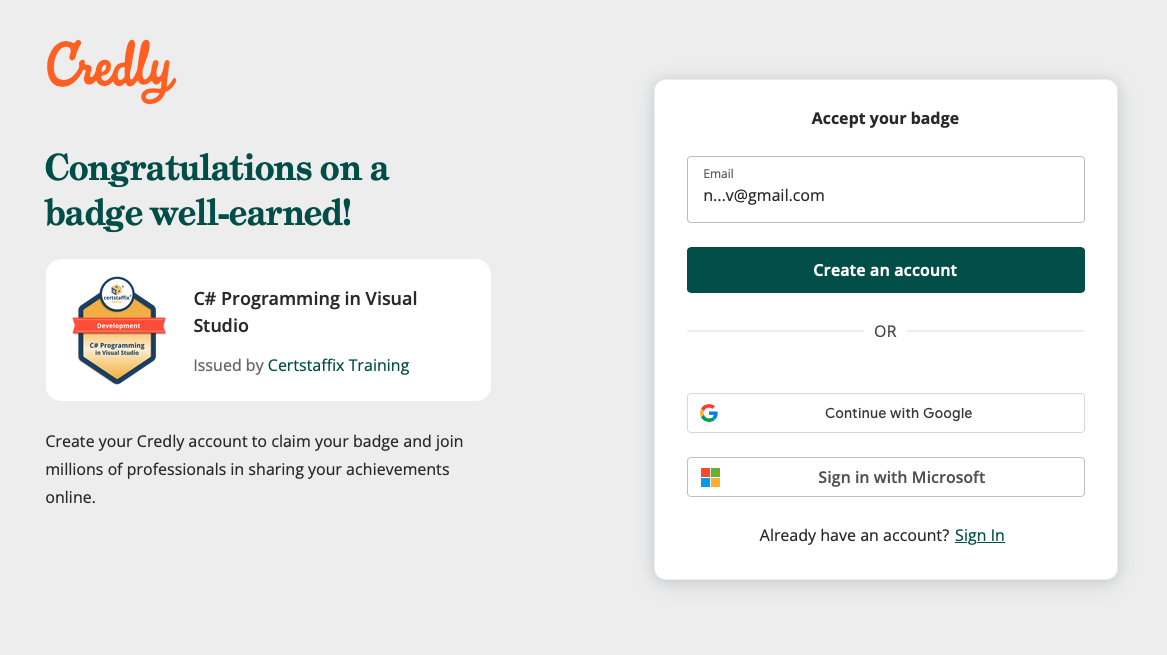This screenshot has height=655, width=1167.
Task: Click the Google logo icon
Action: tap(709, 413)
